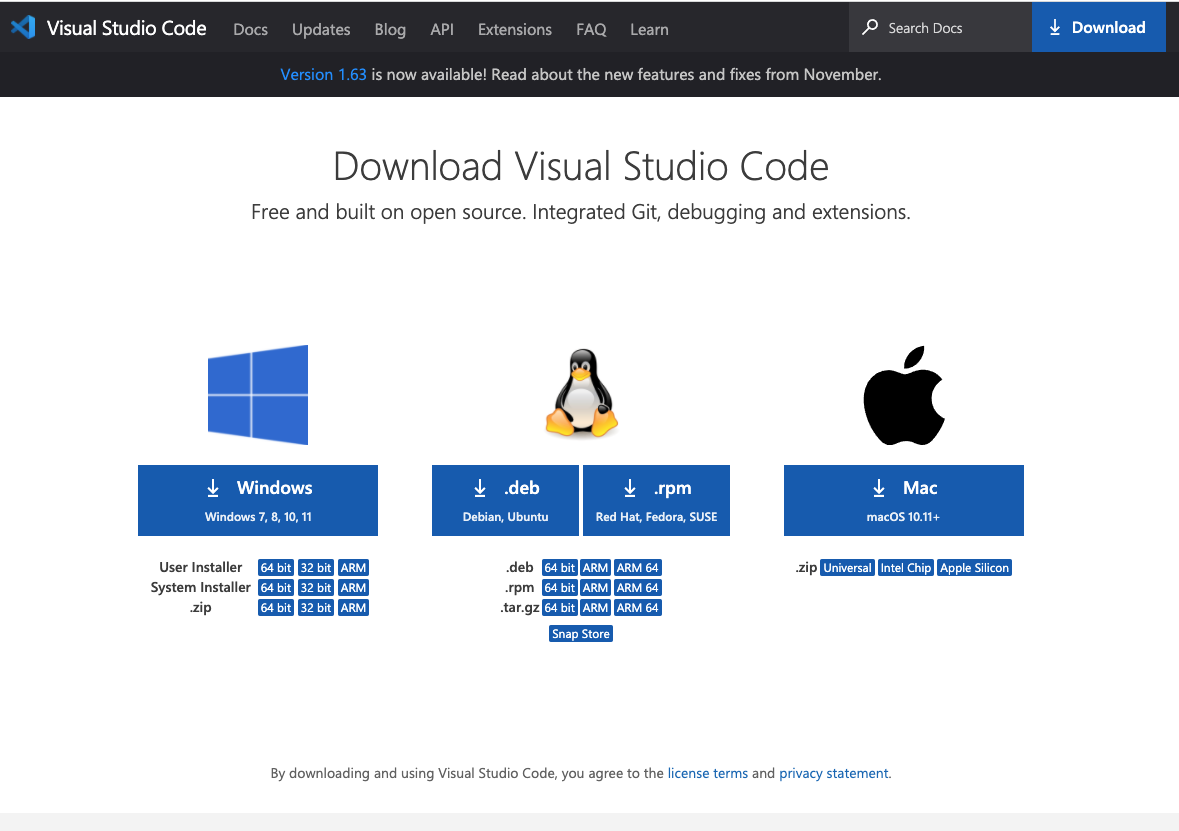The image size is (1179, 831).
Task: Click the '.tar.gz' label text
Action: [520, 608]
